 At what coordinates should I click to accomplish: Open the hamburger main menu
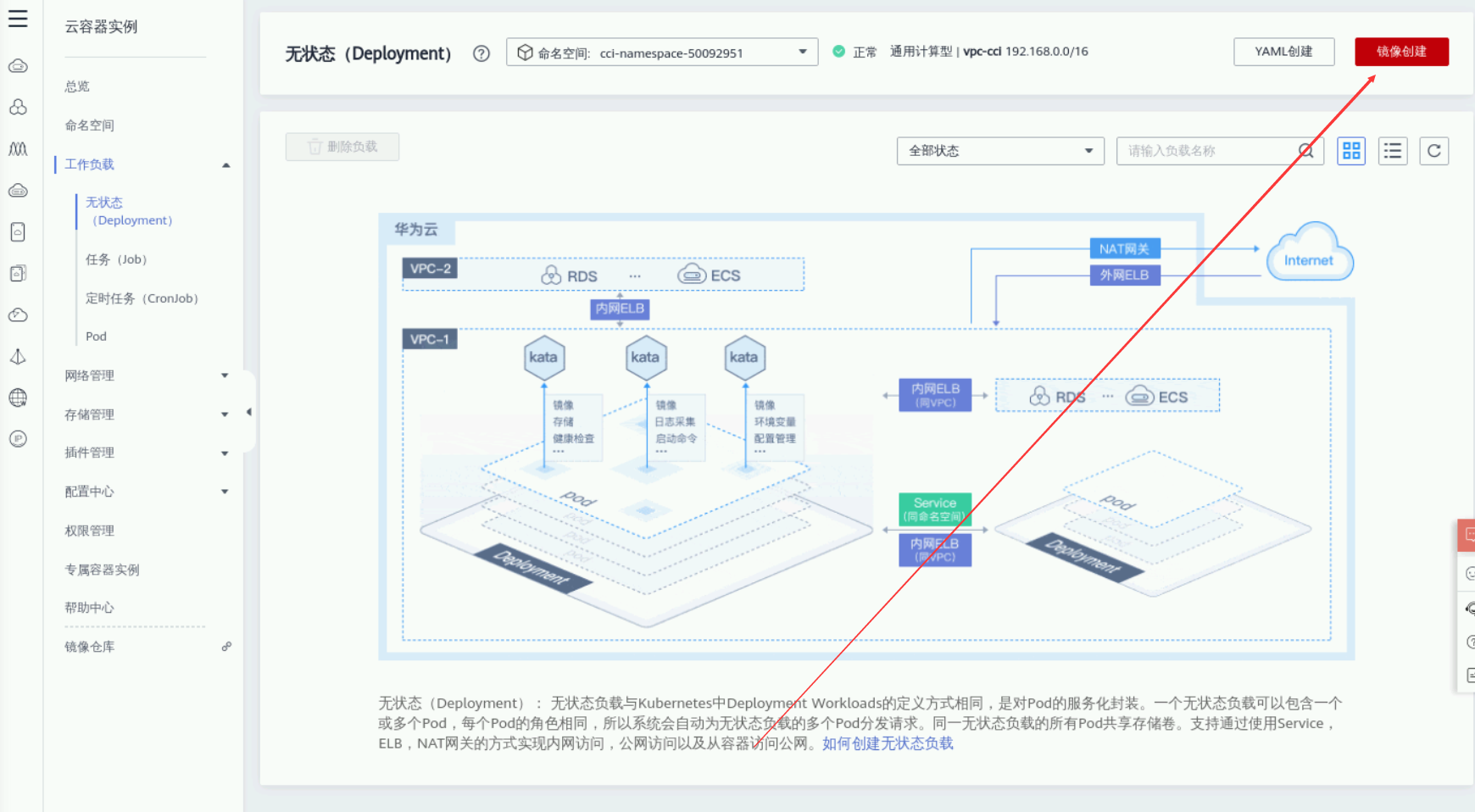[x=18, y=19]
